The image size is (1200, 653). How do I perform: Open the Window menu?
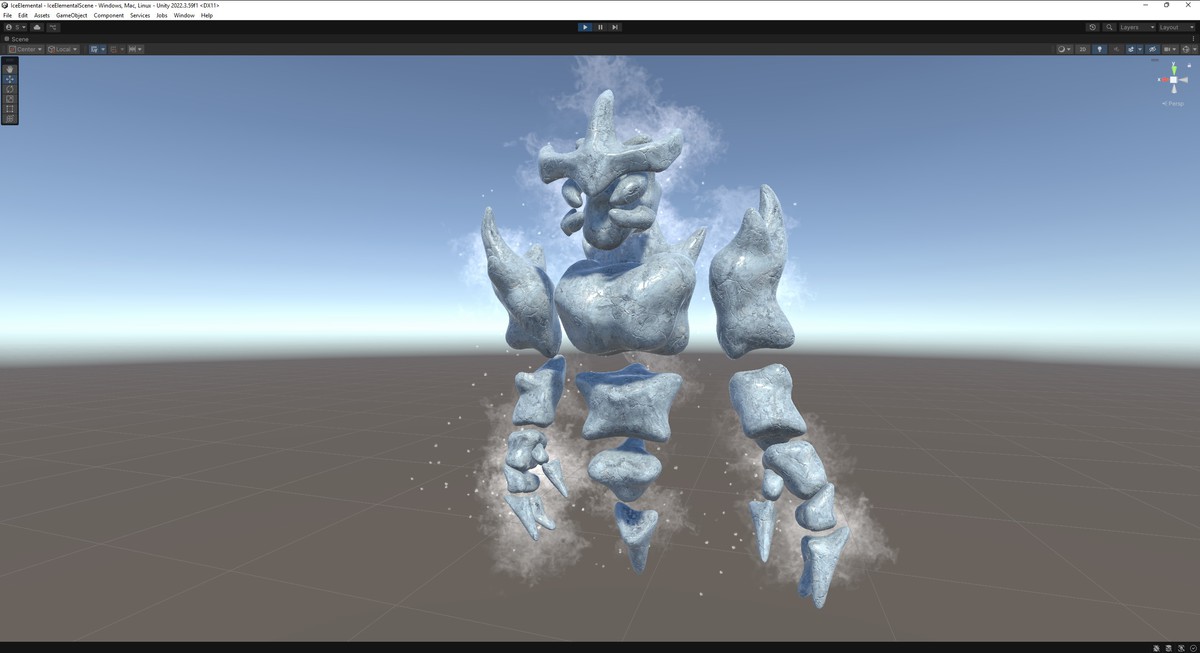[x=184, y=15]
